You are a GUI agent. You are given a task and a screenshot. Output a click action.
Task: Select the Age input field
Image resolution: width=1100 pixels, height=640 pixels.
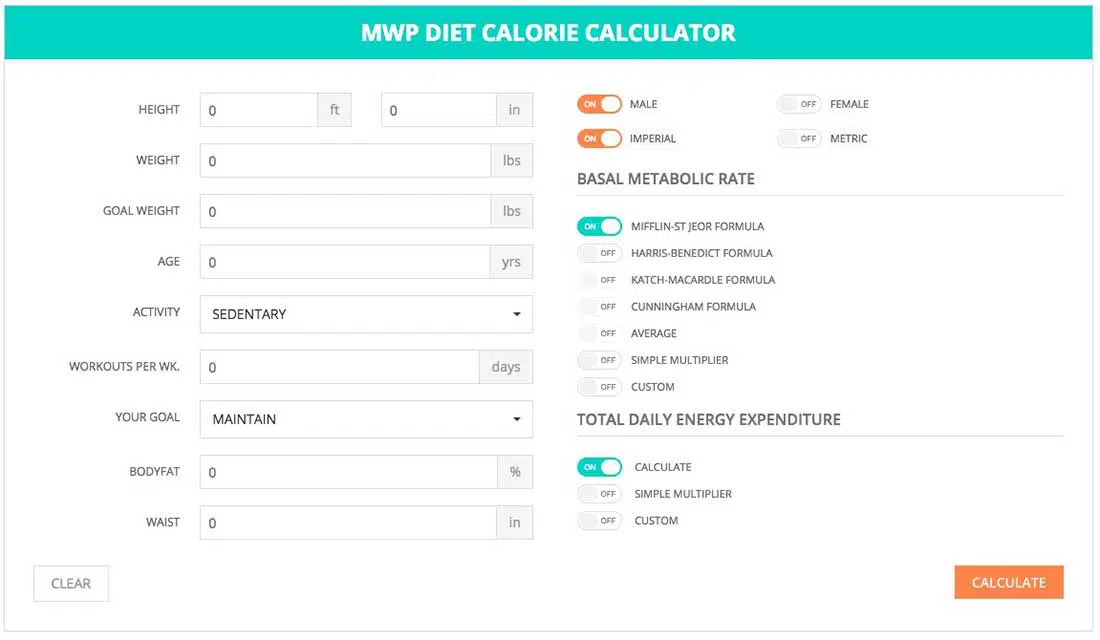tap(344, 262)
